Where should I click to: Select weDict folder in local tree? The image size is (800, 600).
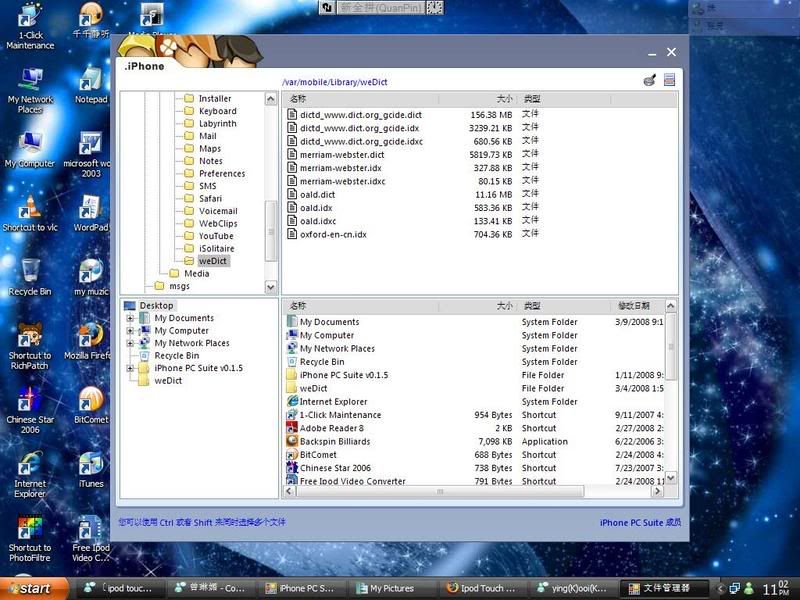(168, 381)
